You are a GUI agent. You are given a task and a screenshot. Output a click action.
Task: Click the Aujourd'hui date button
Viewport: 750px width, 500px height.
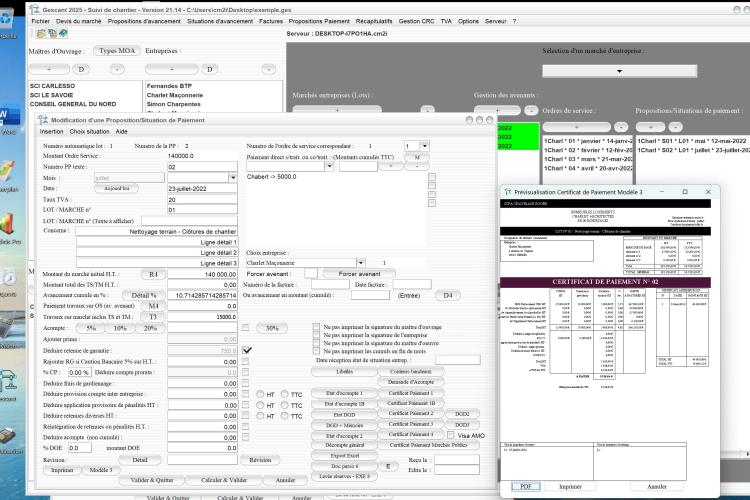click(117, 189)
